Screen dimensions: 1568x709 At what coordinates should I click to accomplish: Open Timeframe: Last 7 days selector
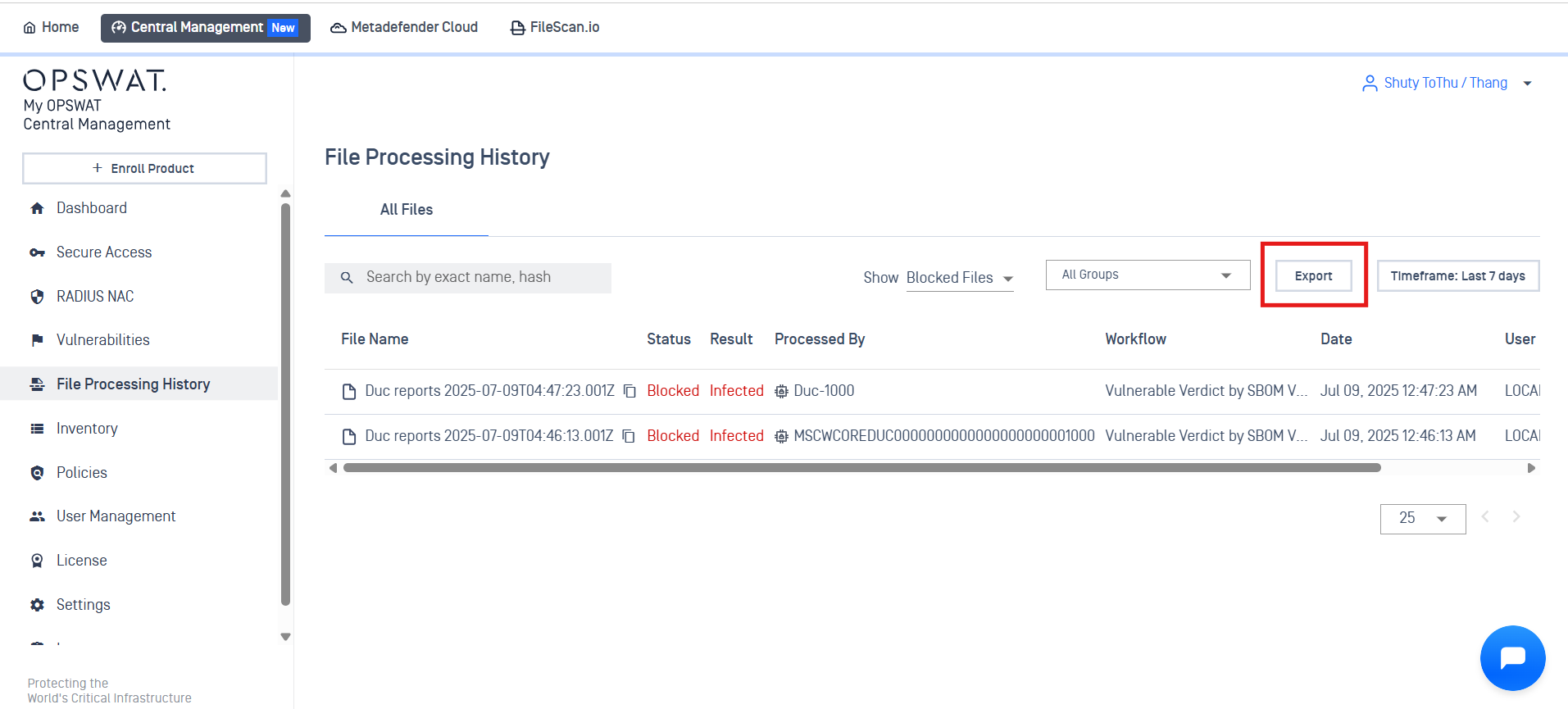coord(1457,276)
